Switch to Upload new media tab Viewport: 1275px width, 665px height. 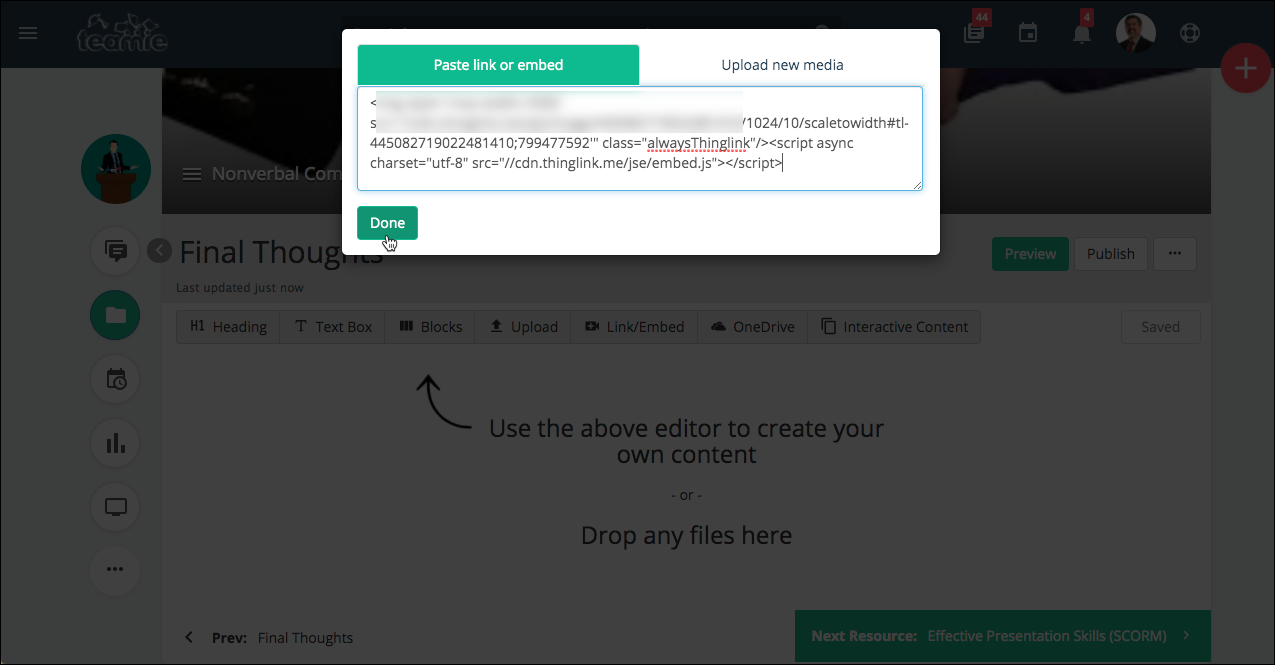tap(782, 65)
